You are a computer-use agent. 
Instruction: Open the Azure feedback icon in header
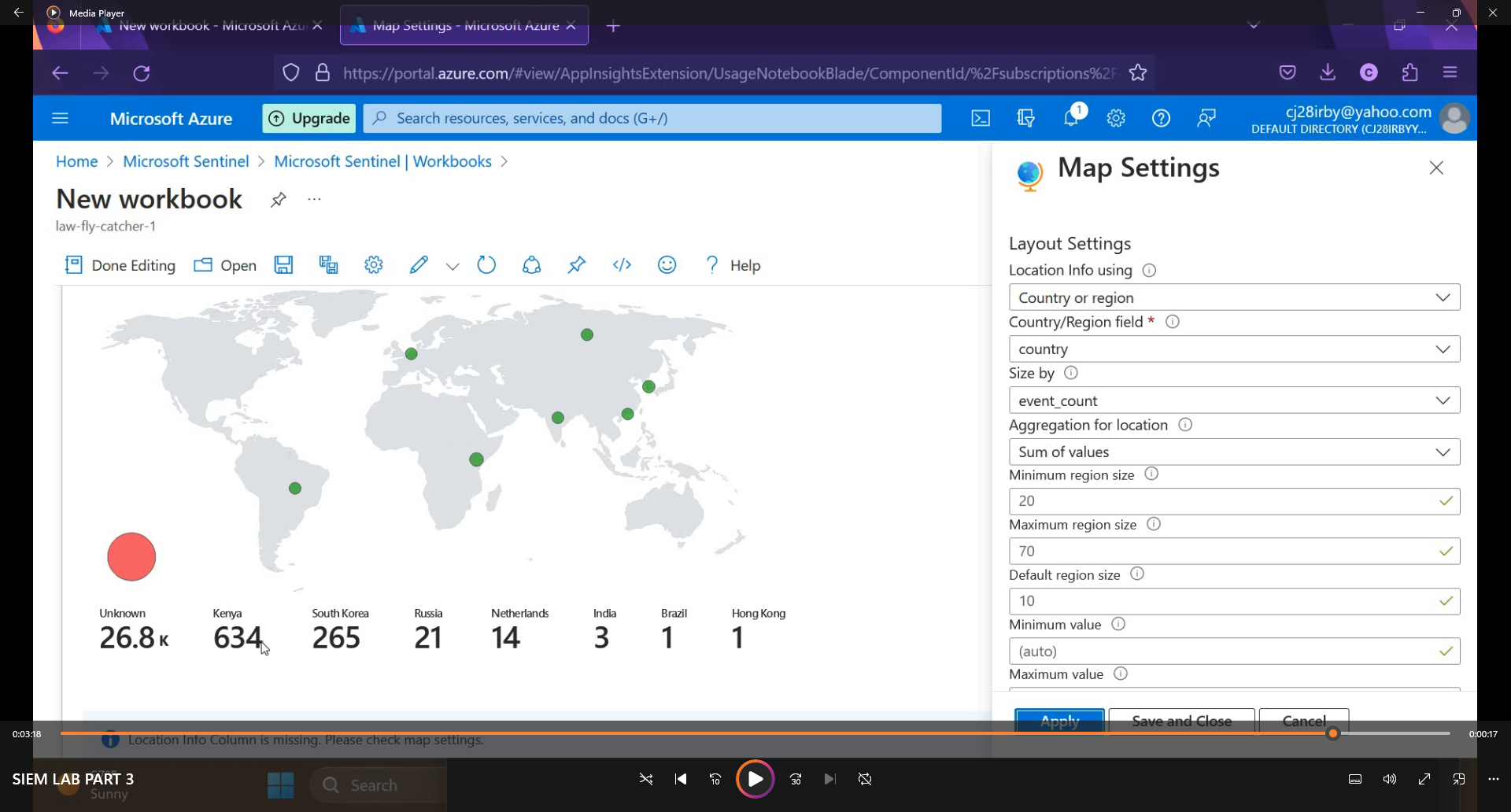point(1206,119)
